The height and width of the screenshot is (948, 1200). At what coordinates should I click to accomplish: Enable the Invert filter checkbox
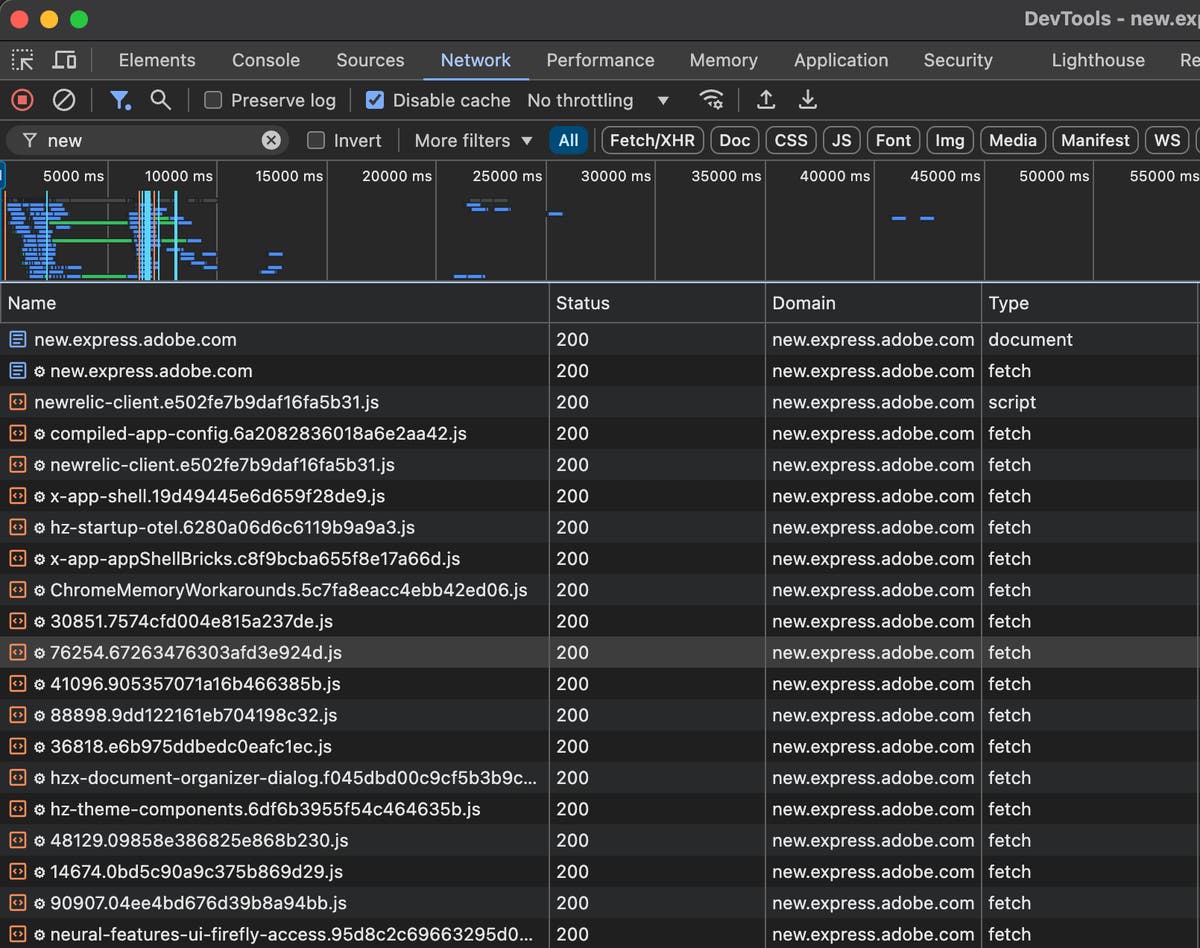(x=316, y=140)
